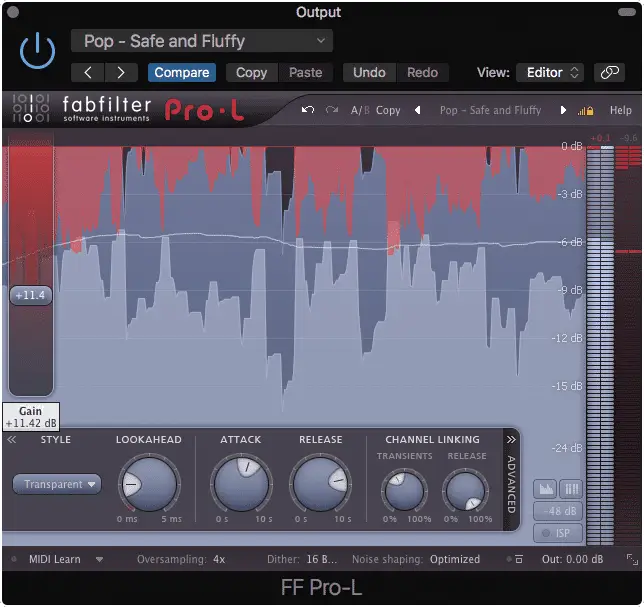The image size is (644, 607).
Task: Toggle the Compare button
Action: coord(182,73)
